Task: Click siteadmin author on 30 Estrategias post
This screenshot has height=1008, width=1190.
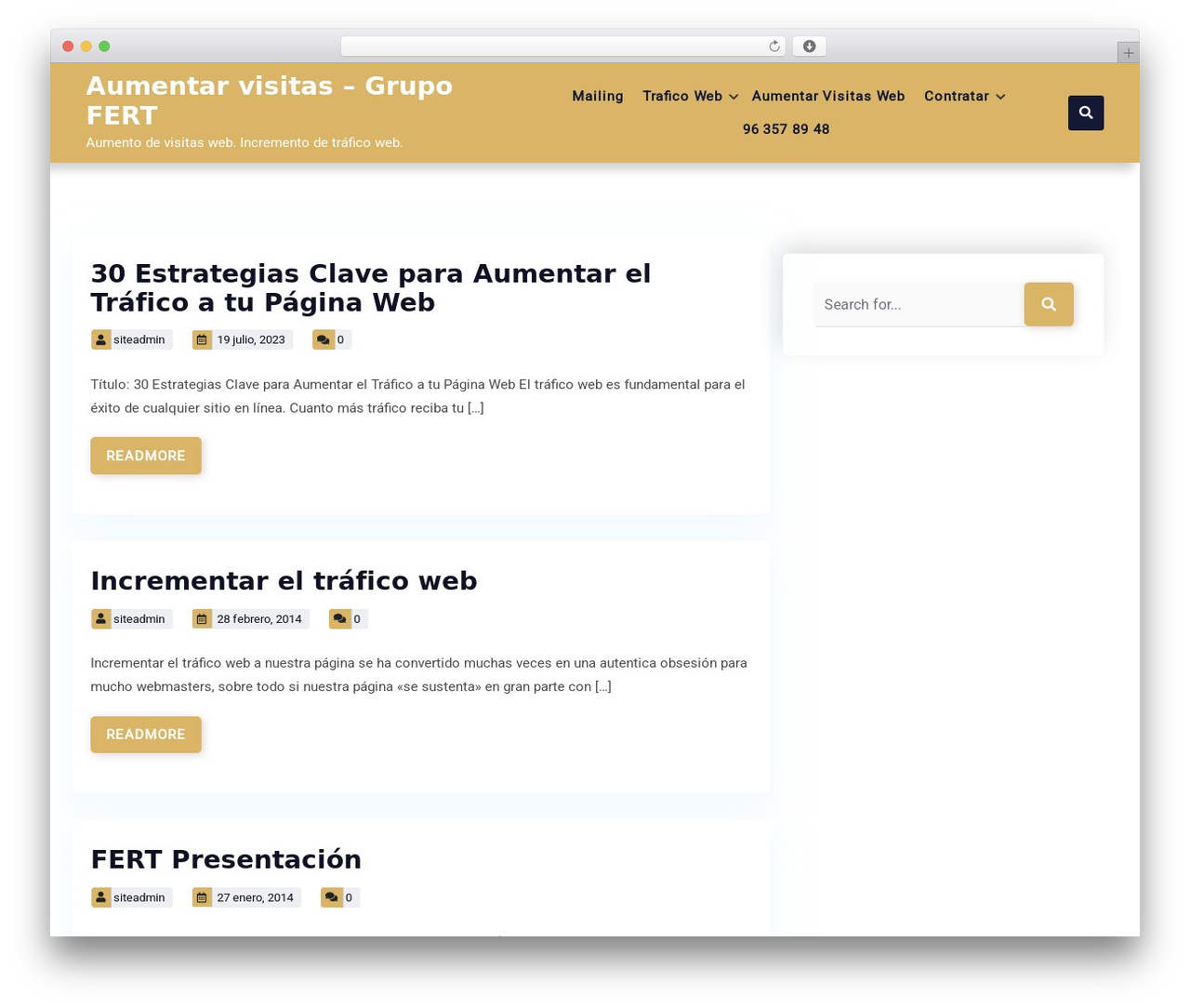Action: pos(139,339)
